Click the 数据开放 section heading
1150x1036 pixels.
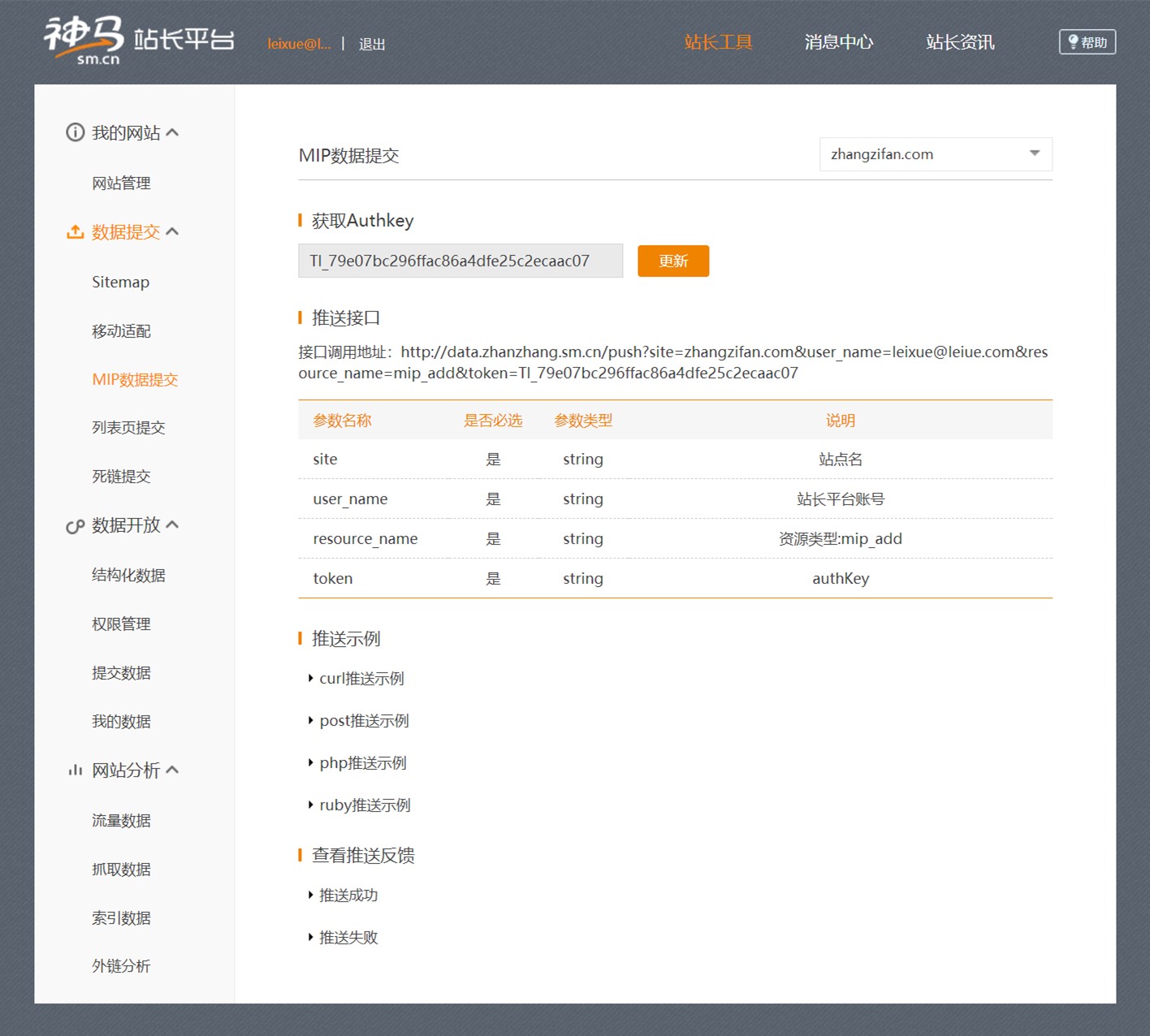[126, 524]
